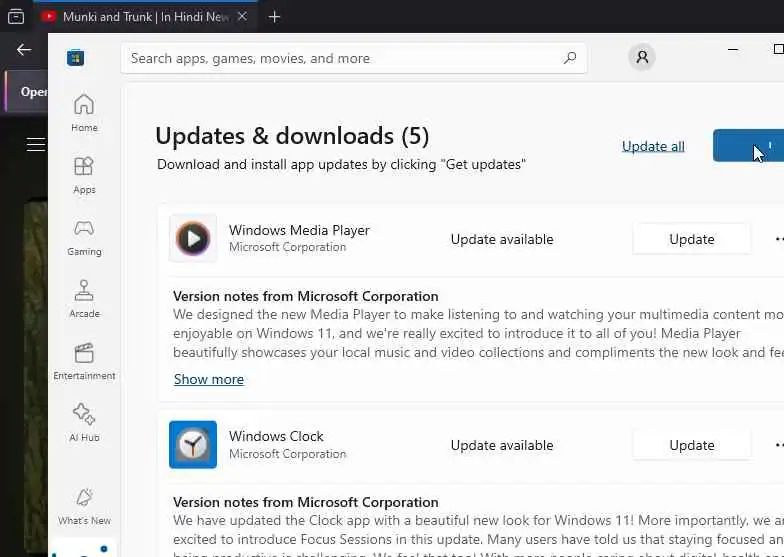Click the Open button behind Store
Screen dimensions: 784x557
pyautogui.click(x=26, y=92)
